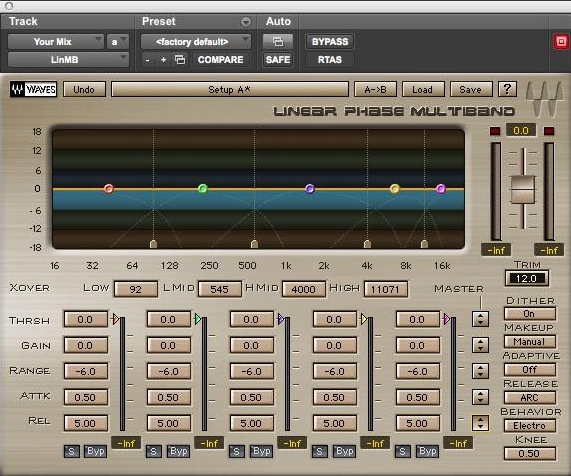Open the Your Mix track selector dropdown

click(x=56, y=42)
